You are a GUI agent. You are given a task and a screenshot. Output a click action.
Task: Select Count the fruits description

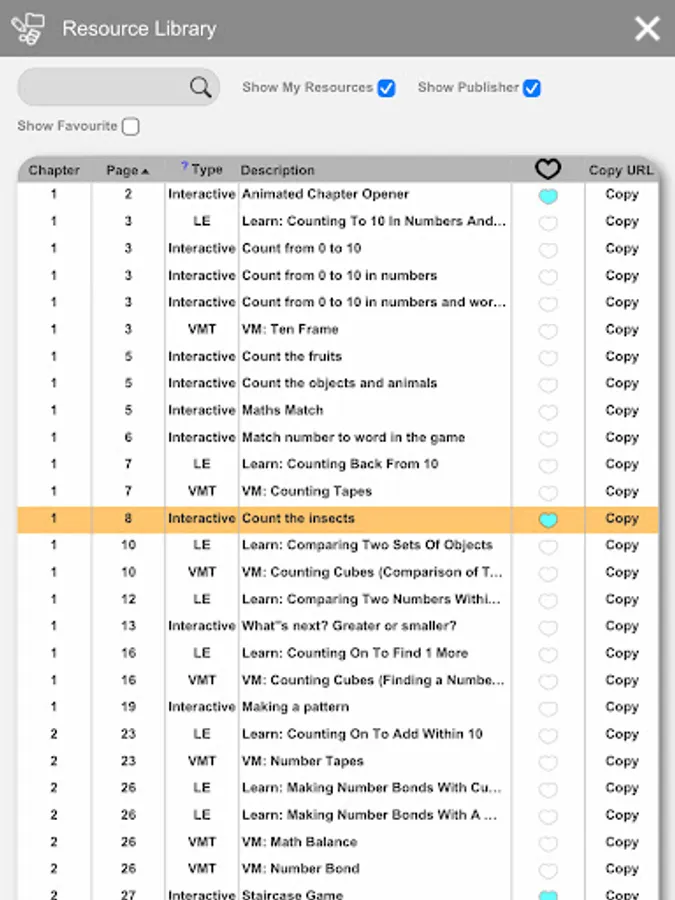click(x=292, y=356)
